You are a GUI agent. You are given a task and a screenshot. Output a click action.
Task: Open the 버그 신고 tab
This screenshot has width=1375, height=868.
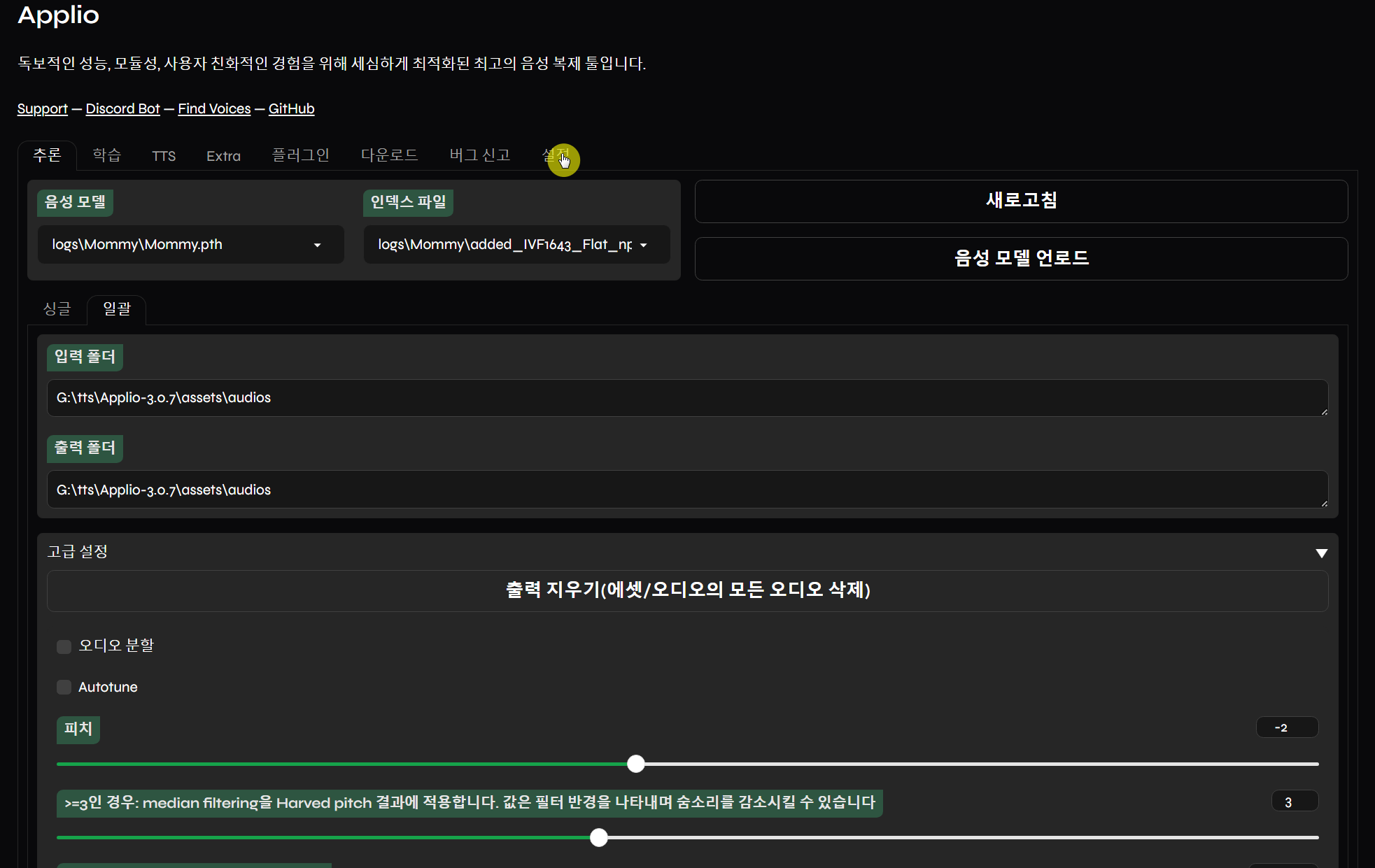click(479, 155)
